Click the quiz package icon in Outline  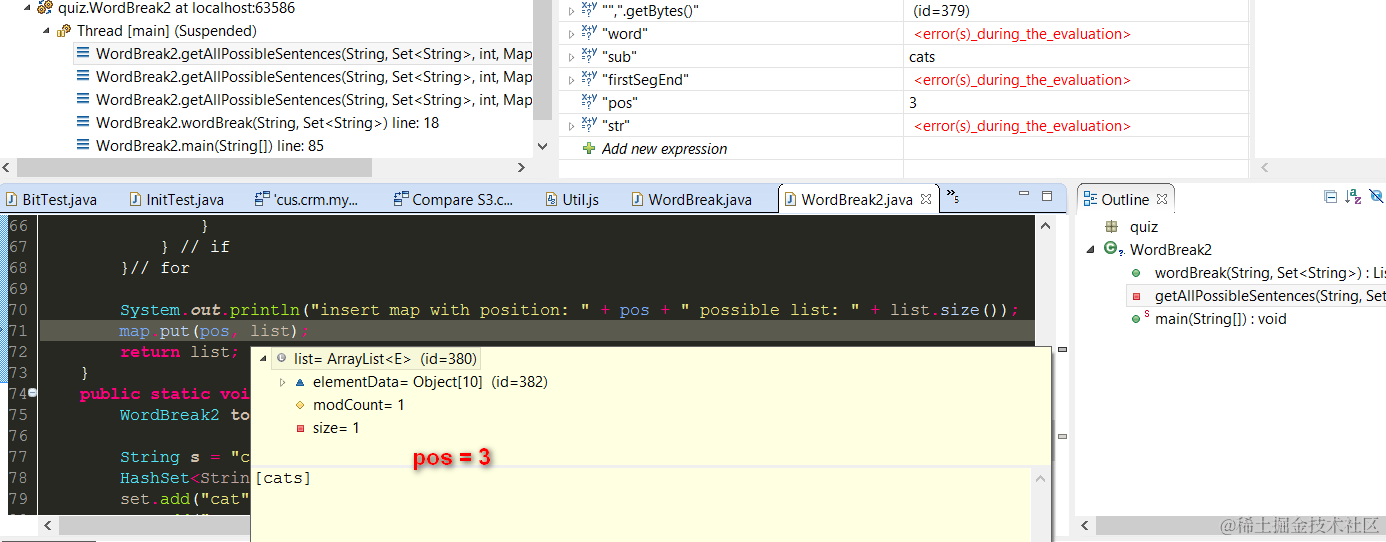tap(1111, 227)
